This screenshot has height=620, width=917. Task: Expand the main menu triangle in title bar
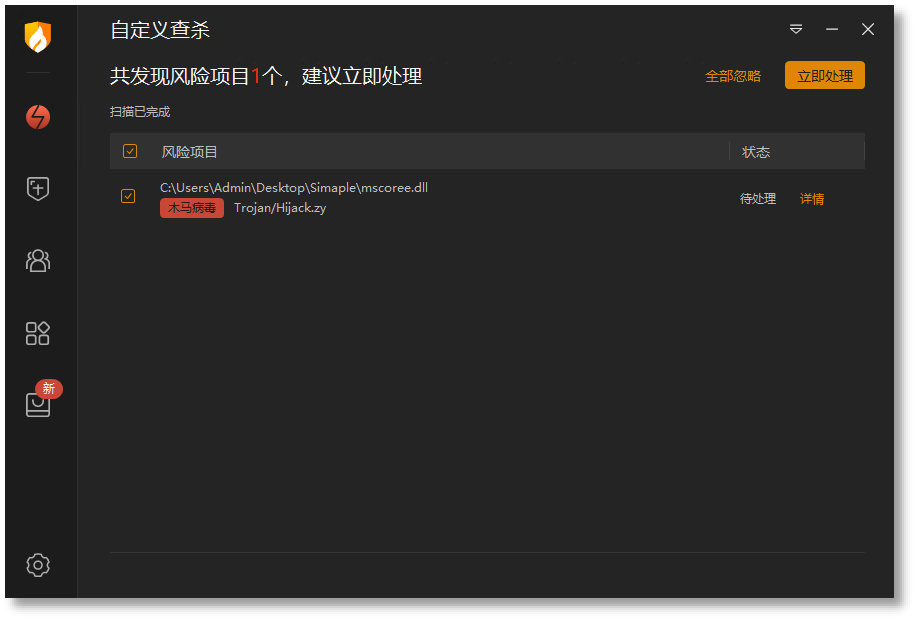click(796, 29)
